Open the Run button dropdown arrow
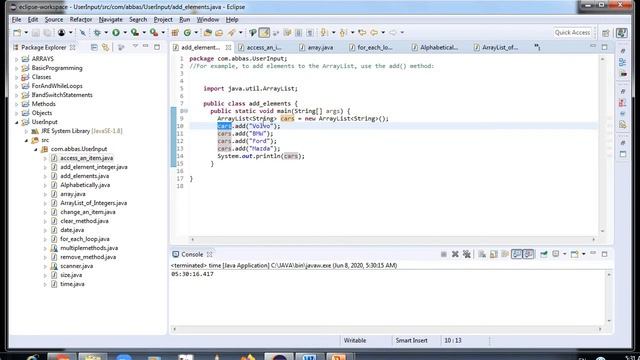The width and height of the screenshot is (640, 360). coord(125,33)
